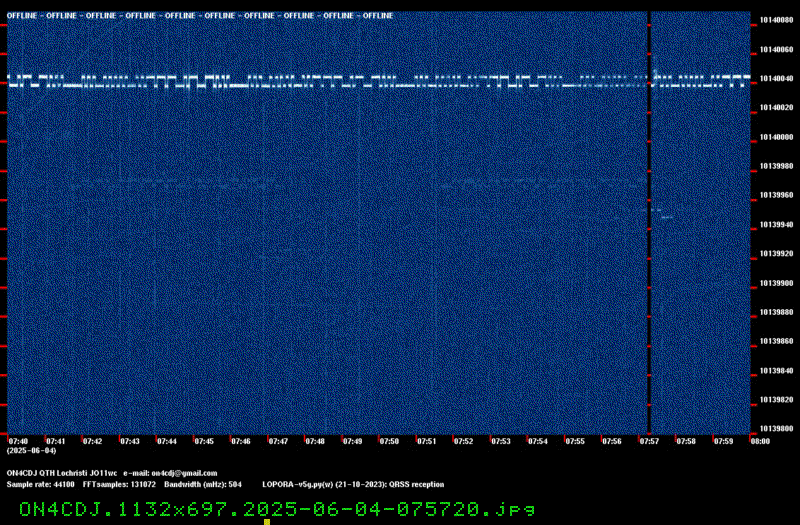Select the OFFLINE status banner text
The width and height of the screenshot is (800, 525).
tap(200, 16)
